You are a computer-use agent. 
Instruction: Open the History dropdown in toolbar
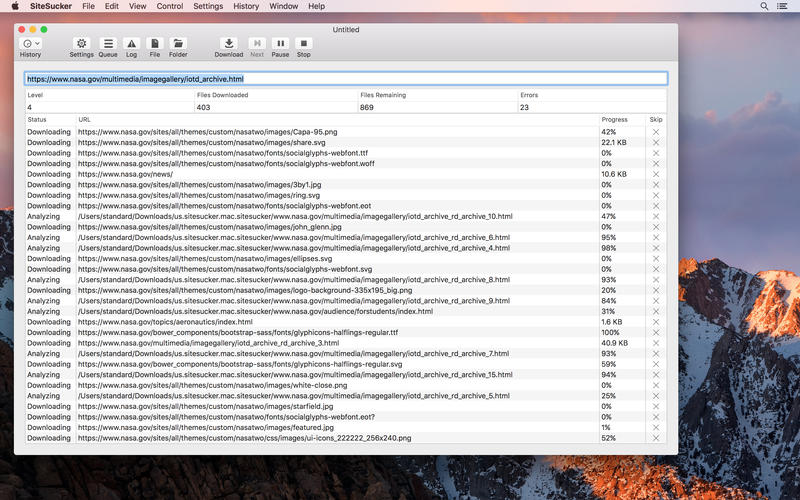31,44
